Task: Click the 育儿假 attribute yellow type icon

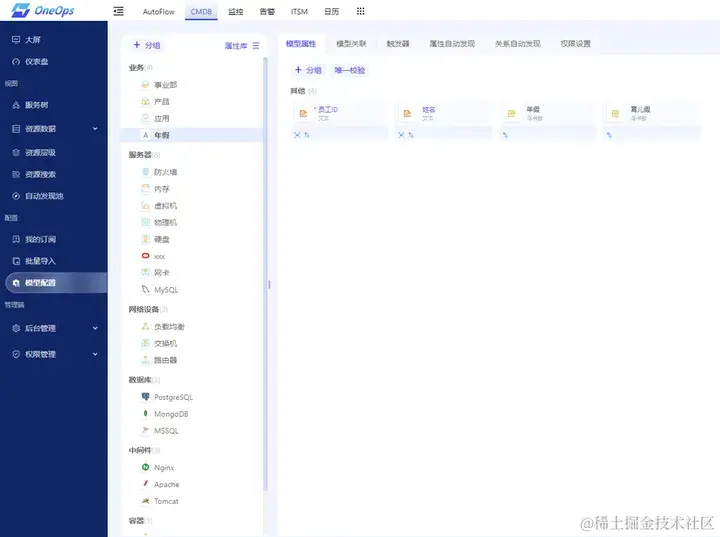Action: tap(615, 113)
